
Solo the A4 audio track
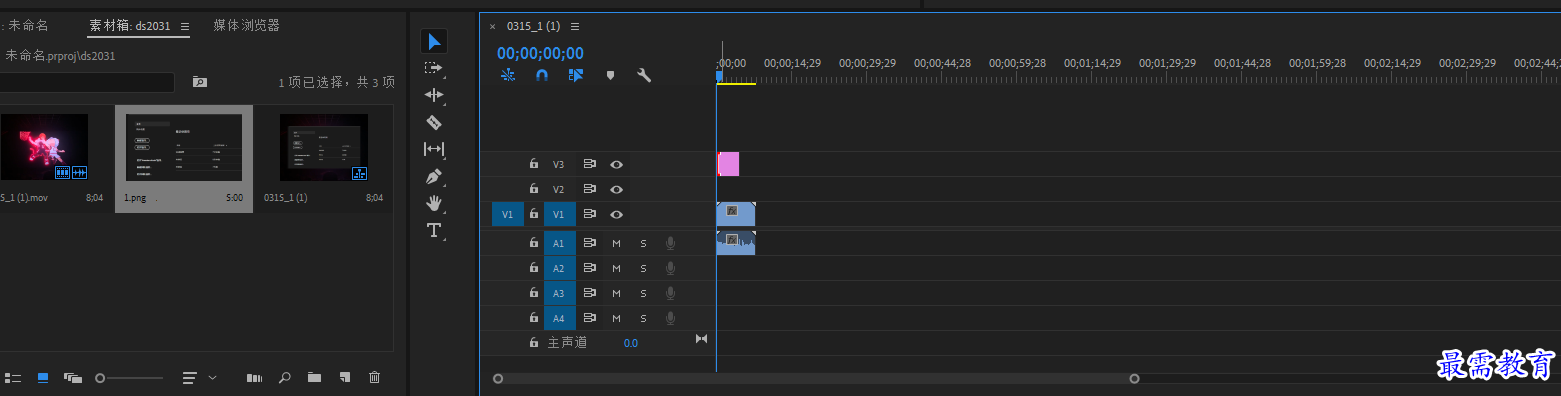(643, 318)
